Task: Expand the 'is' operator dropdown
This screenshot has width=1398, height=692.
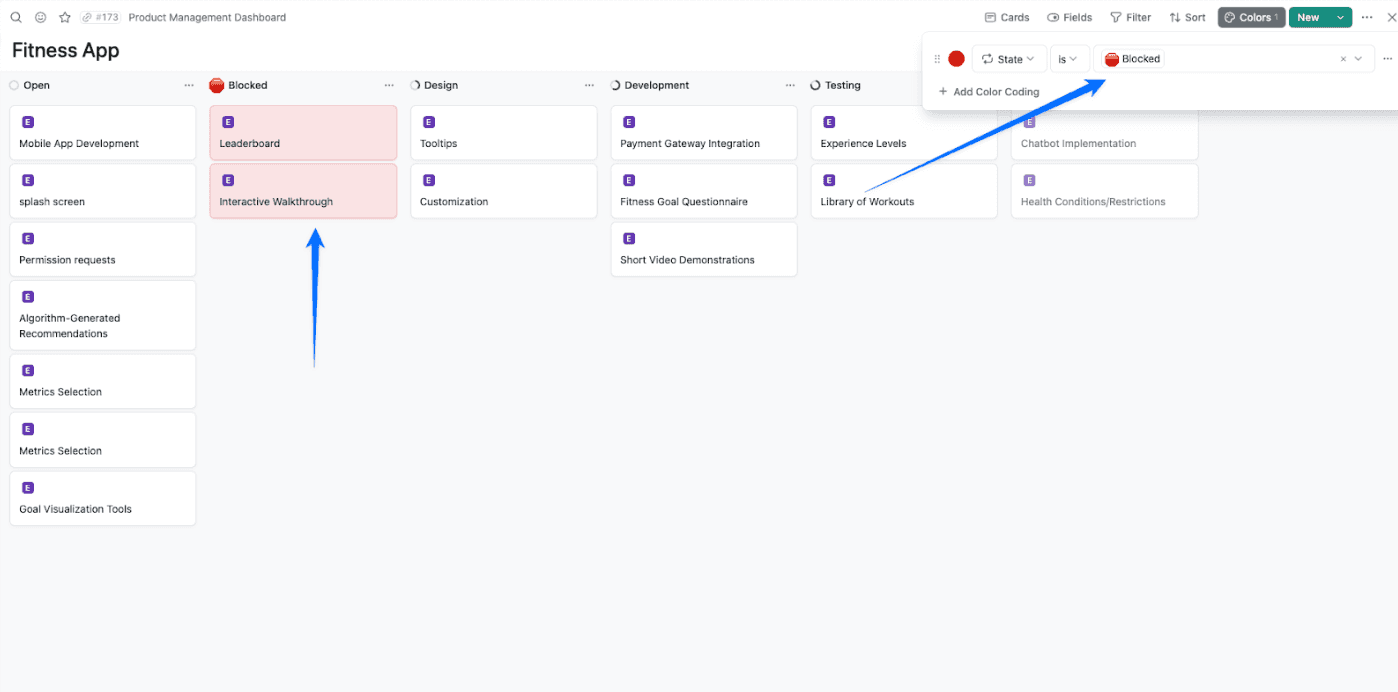Action: point(1070,58)
